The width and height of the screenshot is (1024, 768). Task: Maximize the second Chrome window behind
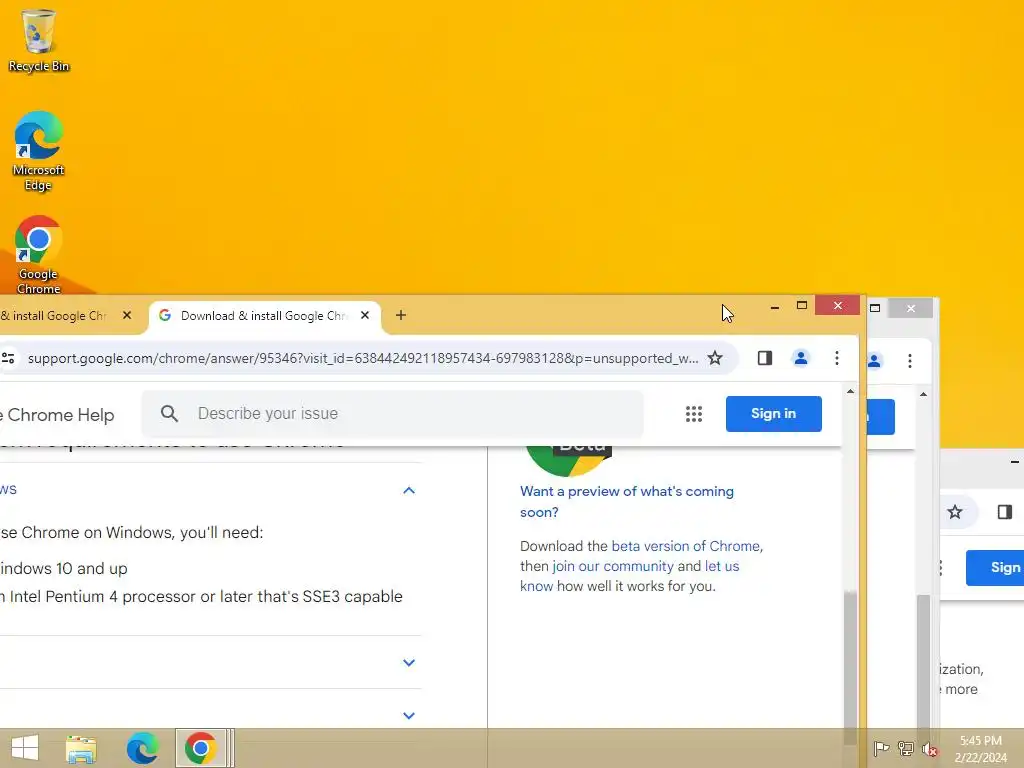(x=875, y=308)
